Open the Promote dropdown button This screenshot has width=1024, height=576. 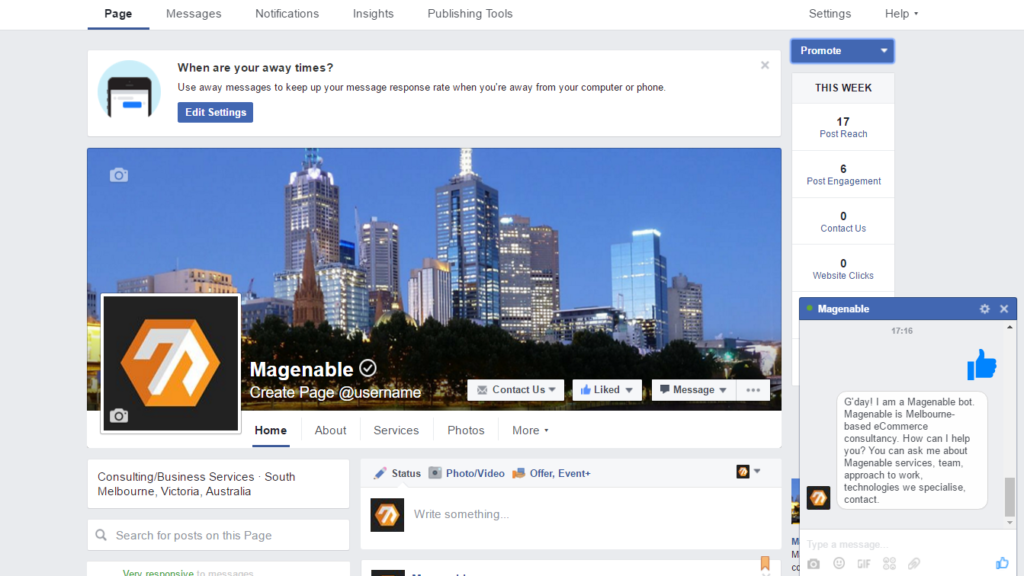click(x=842, y=51)
